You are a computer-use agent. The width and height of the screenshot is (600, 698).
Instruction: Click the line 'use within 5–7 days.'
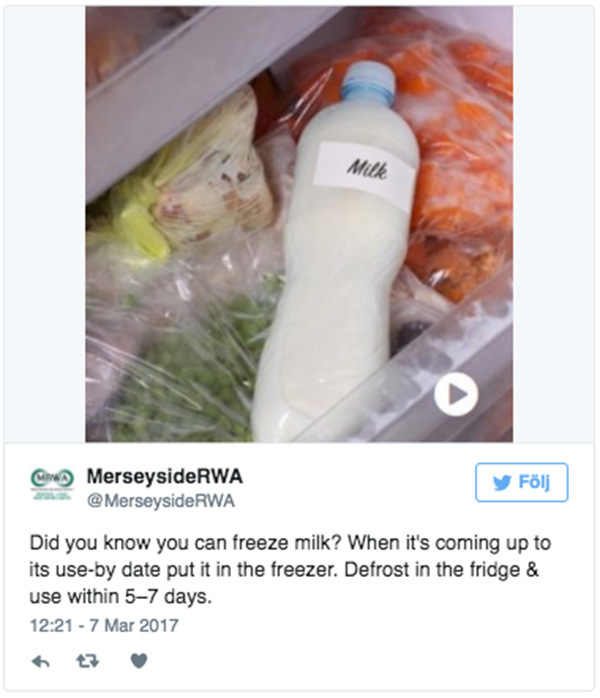point(120,596)
